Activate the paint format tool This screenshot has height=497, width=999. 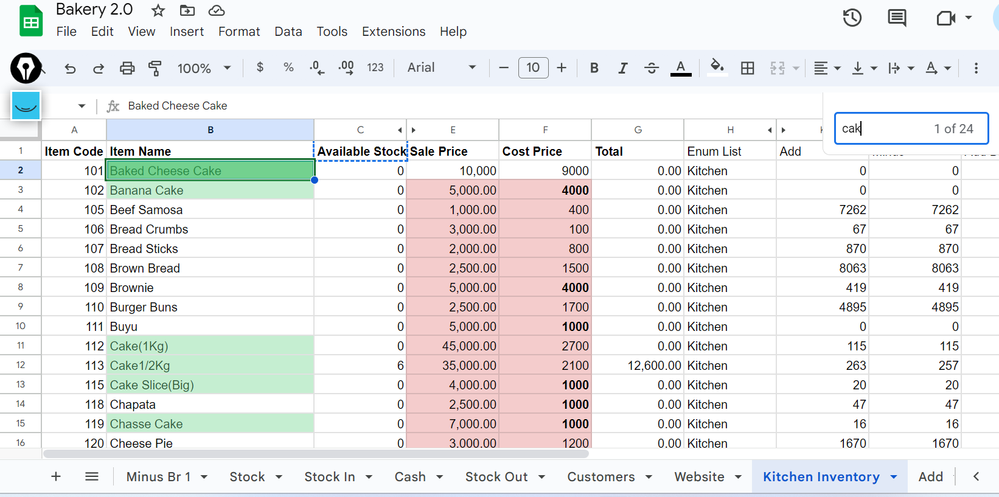(x=155, y=68)
